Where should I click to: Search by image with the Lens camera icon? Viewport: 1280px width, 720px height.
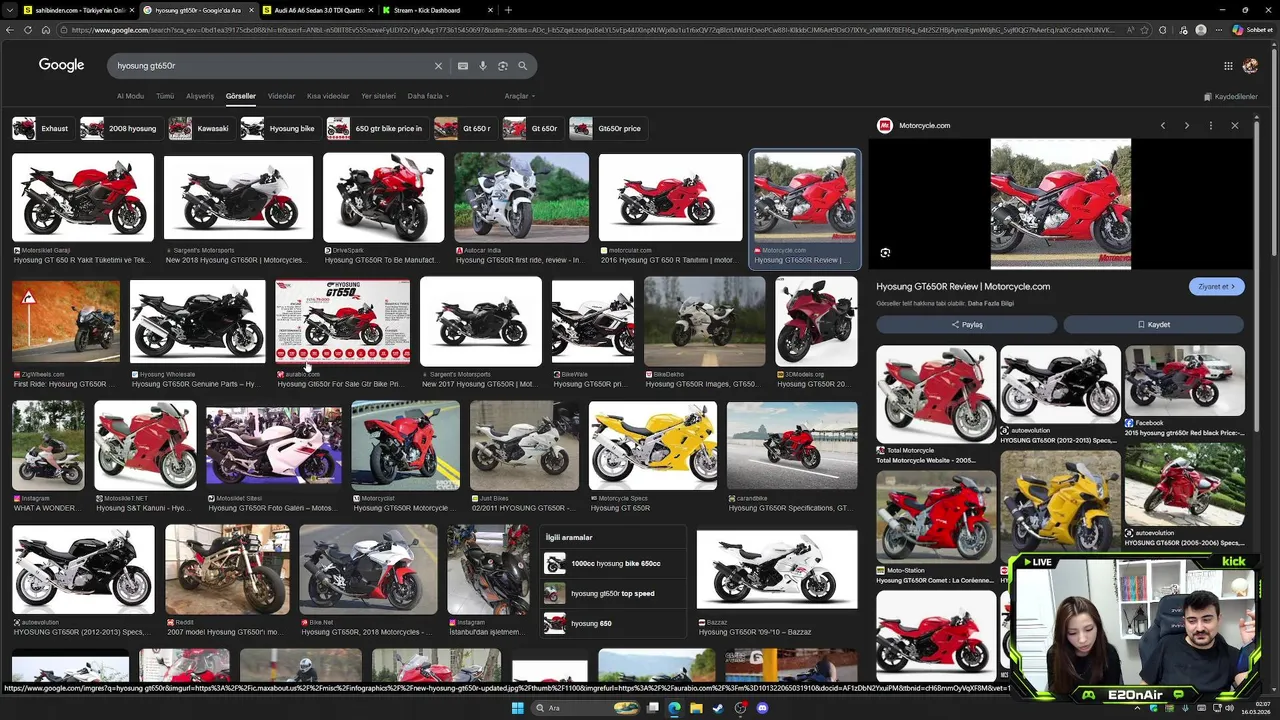(503, 66)
